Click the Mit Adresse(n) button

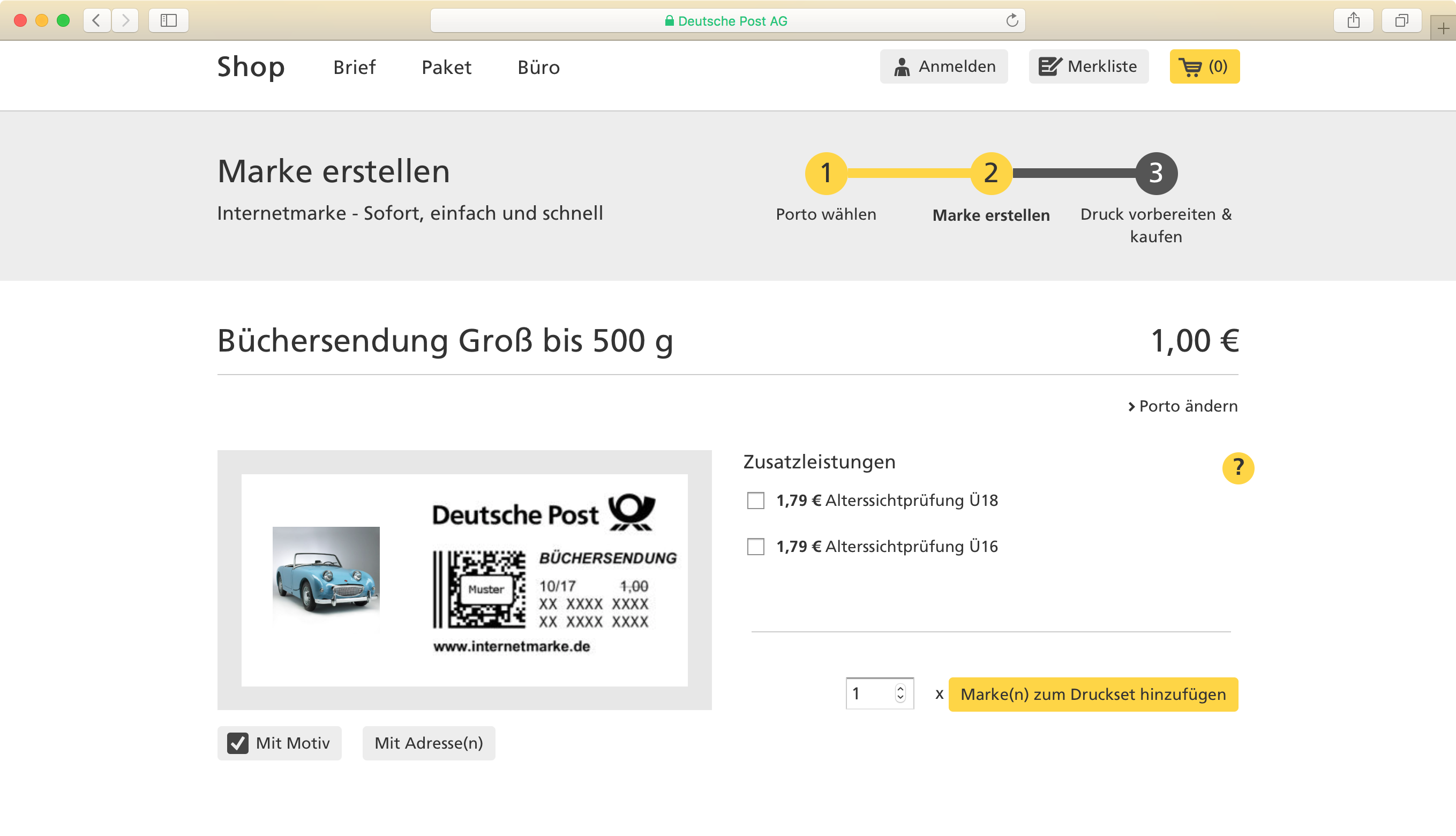429,743
